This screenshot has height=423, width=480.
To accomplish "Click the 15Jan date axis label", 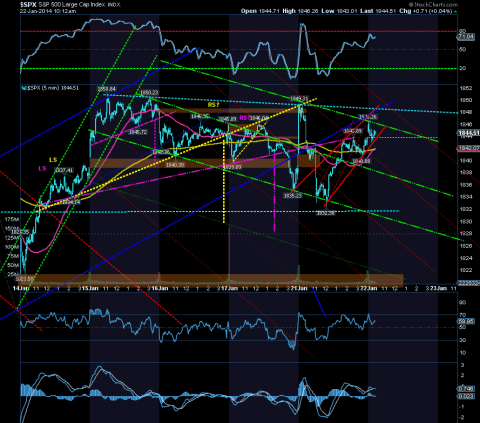I will [90, 288].
